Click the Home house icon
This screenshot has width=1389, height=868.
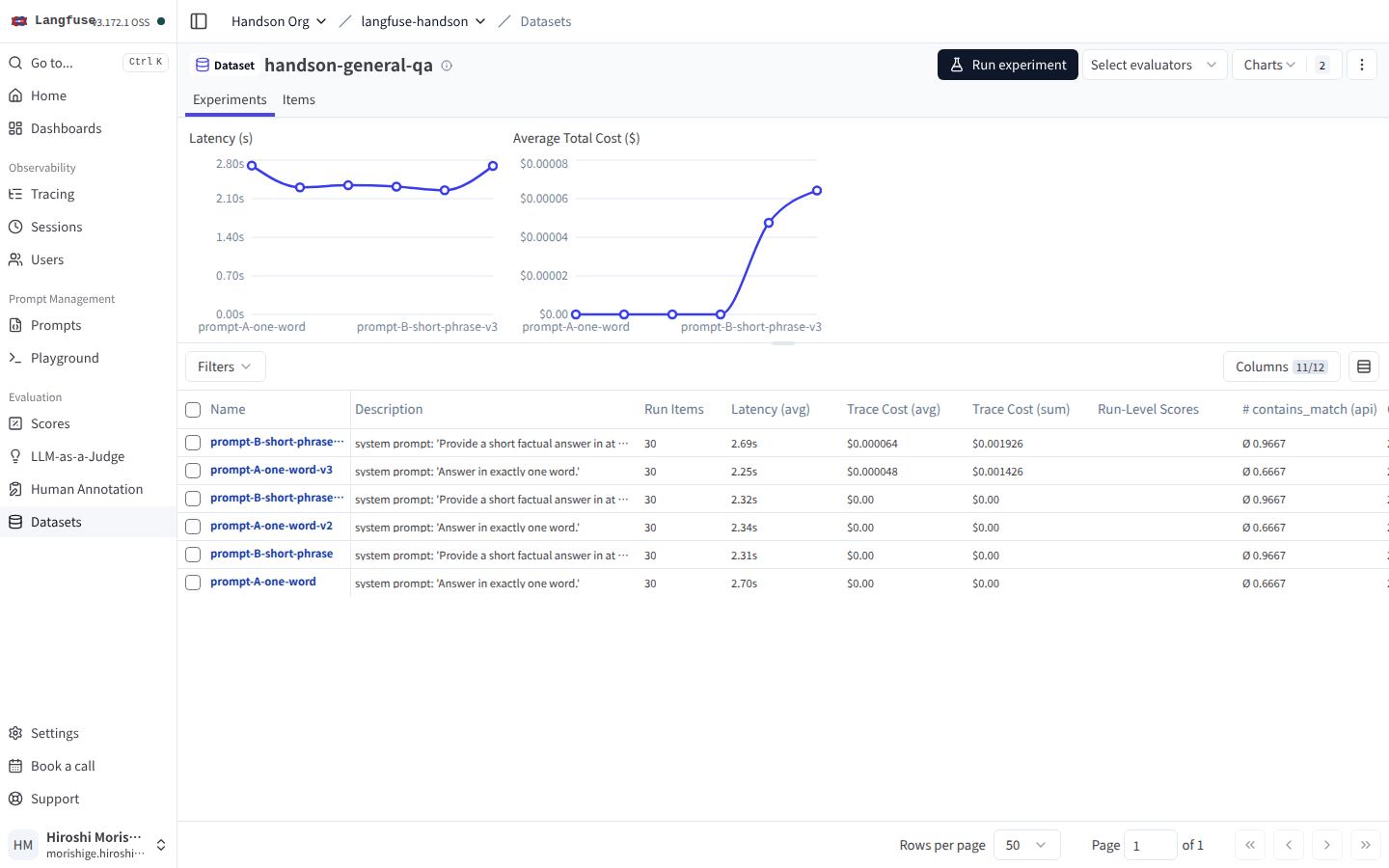pos(15,95)
